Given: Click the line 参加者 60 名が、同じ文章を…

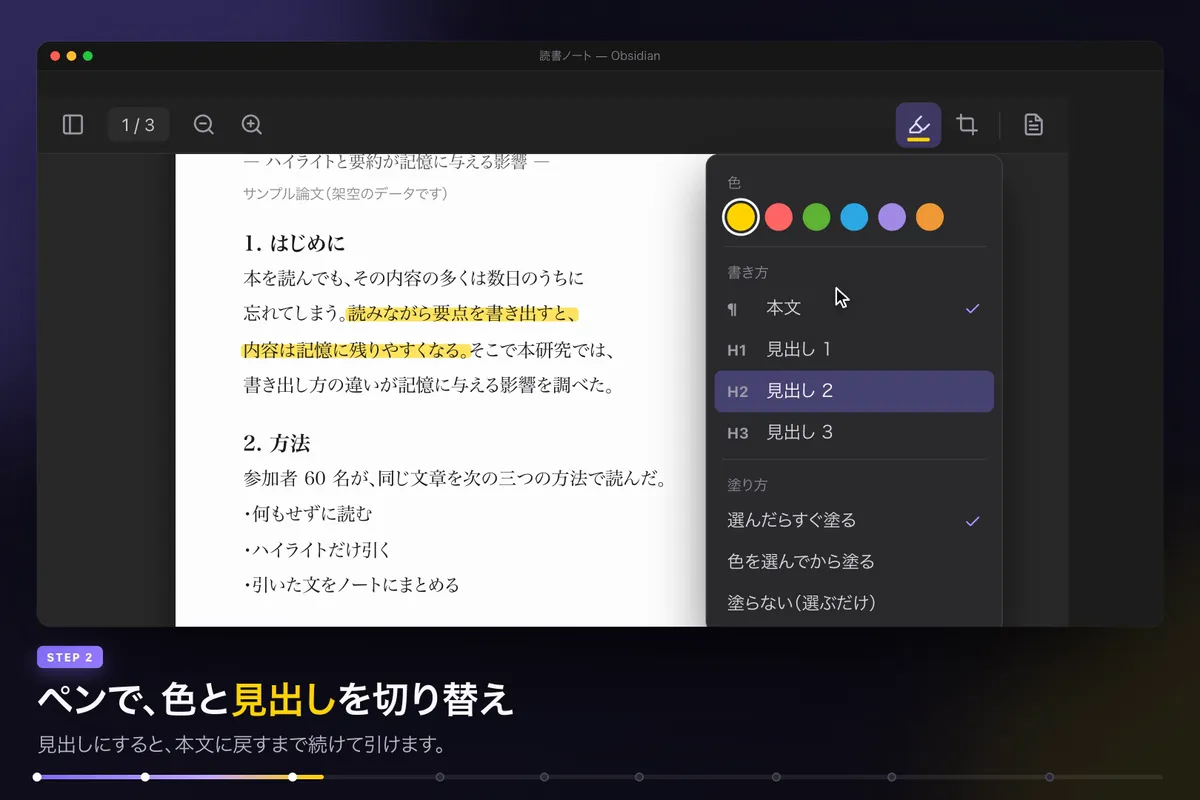Looking at the screenshot, I should click(x=455, y=478).
